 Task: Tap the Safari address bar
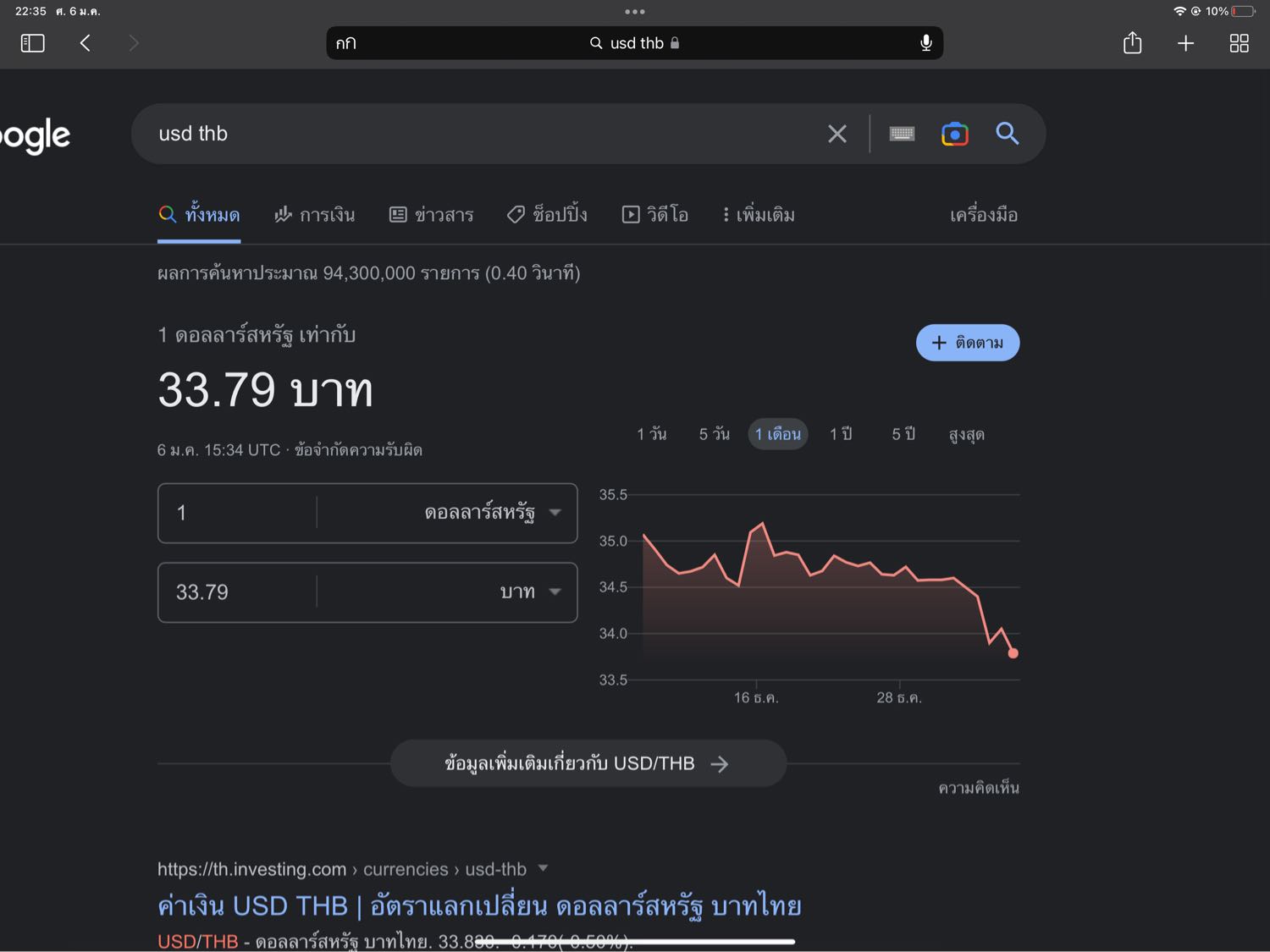[x=635, y=43]
